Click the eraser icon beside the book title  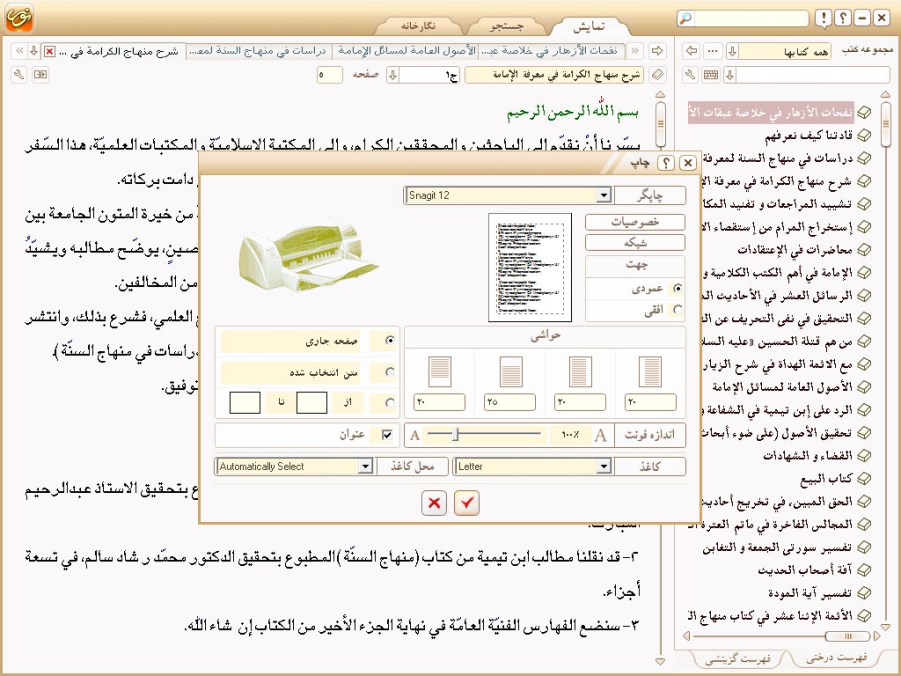[657, 75]
